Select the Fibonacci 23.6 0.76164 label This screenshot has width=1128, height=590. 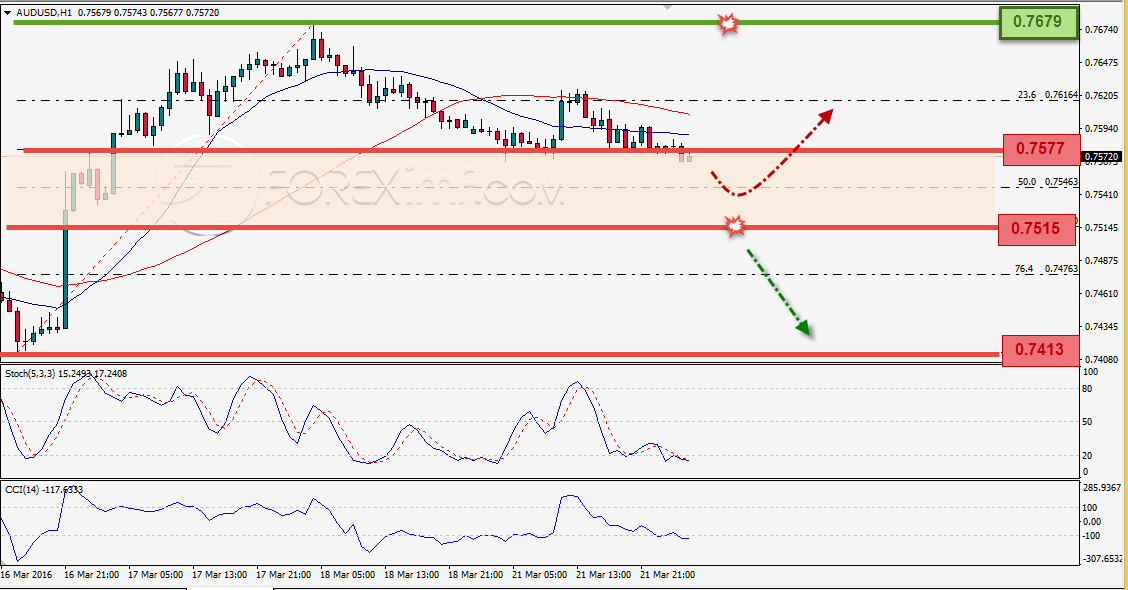1047,95
